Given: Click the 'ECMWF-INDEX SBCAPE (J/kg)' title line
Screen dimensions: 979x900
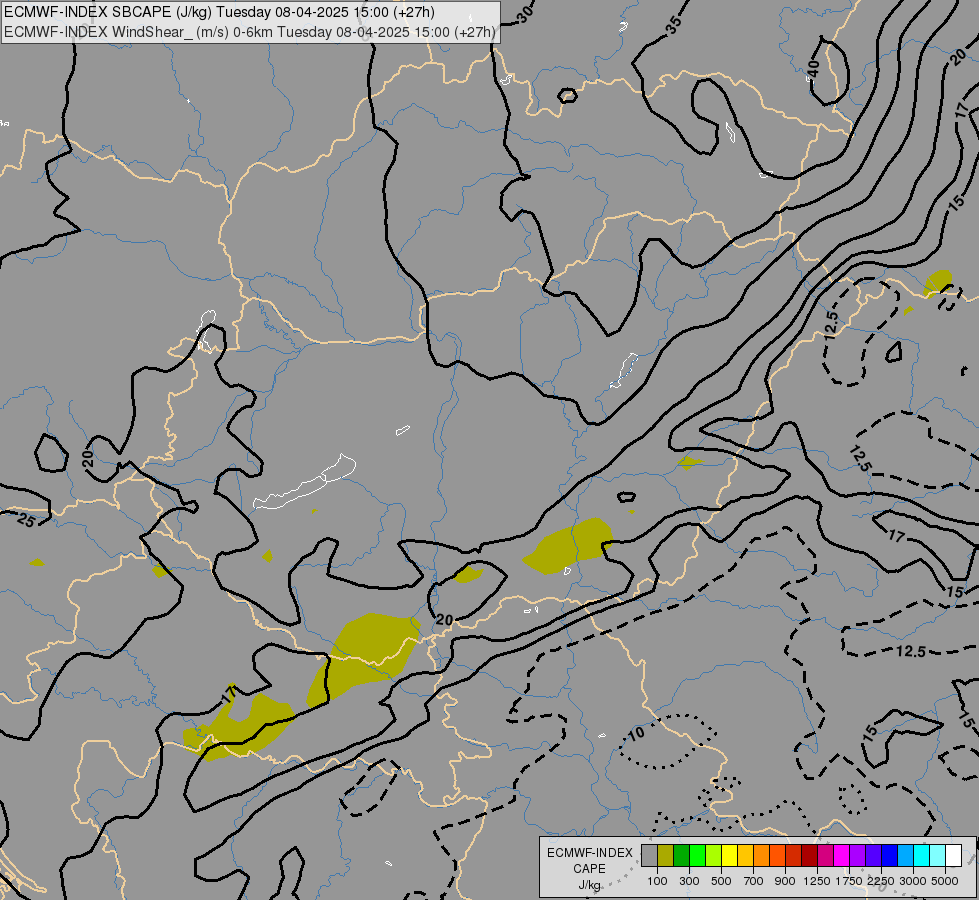Looking at the screenshot, I should (x=219, y=12).
